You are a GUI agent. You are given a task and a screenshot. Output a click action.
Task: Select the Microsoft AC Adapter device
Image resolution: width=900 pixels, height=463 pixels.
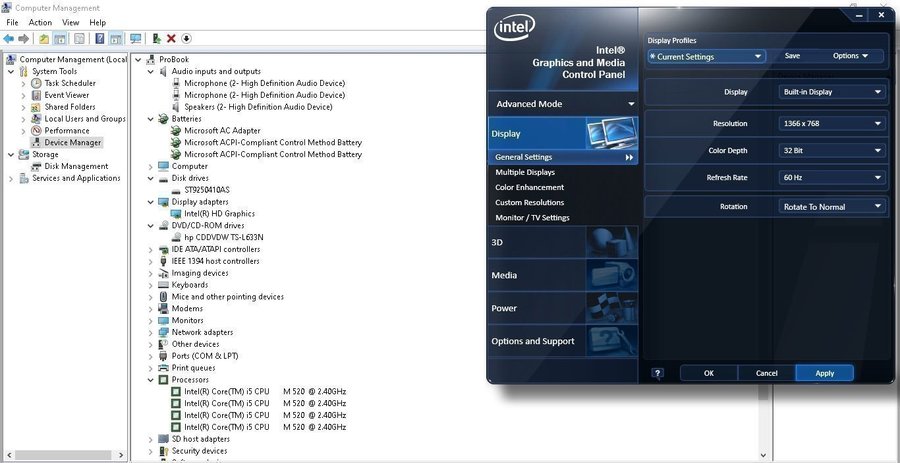point(222,130)
